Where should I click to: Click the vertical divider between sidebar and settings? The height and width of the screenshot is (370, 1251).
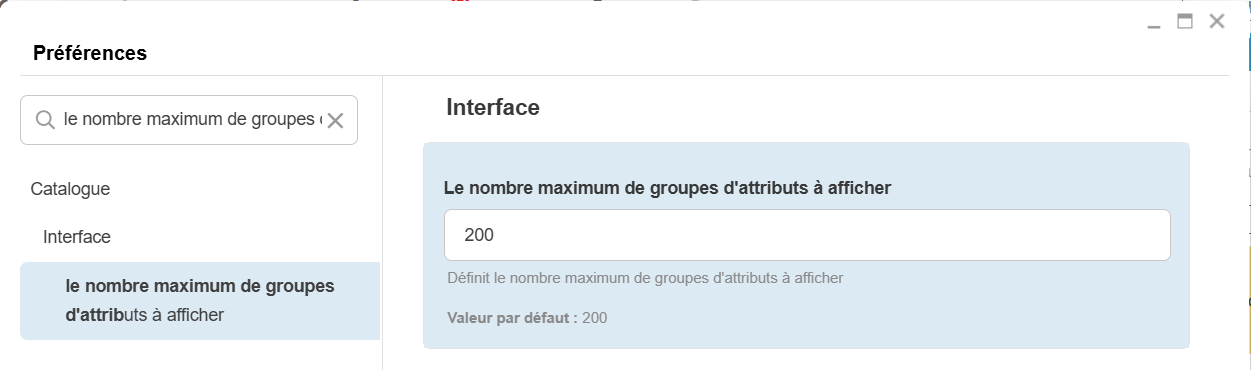tap(382, 222)
